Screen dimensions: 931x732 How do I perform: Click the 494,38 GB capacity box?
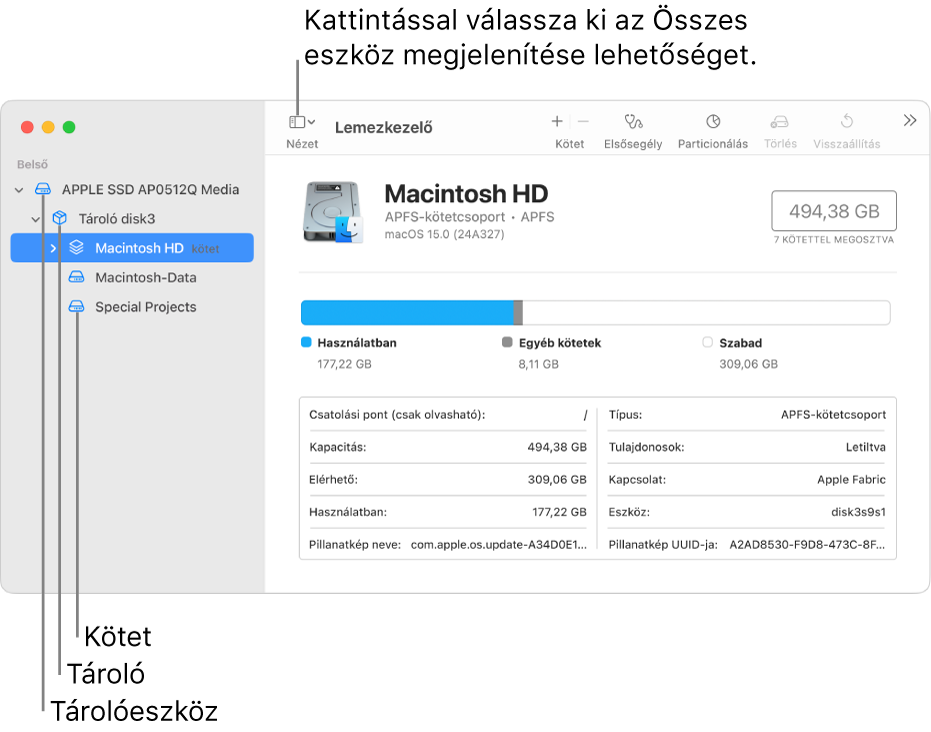(x=834, y=211)
